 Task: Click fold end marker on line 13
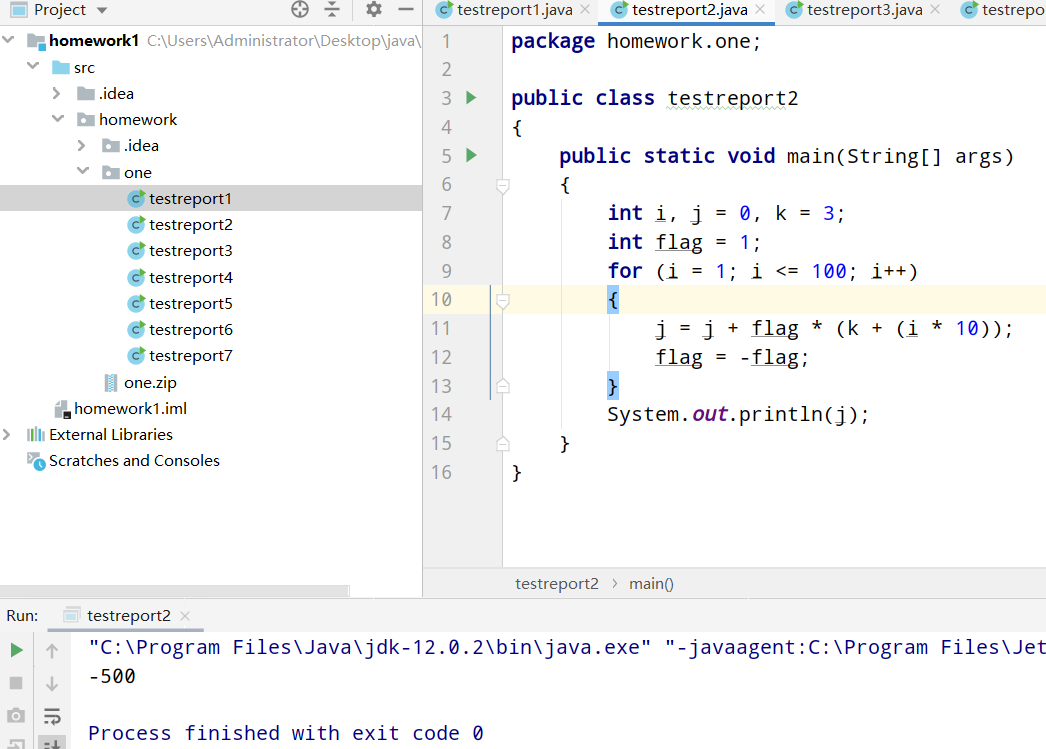(503, 386)
